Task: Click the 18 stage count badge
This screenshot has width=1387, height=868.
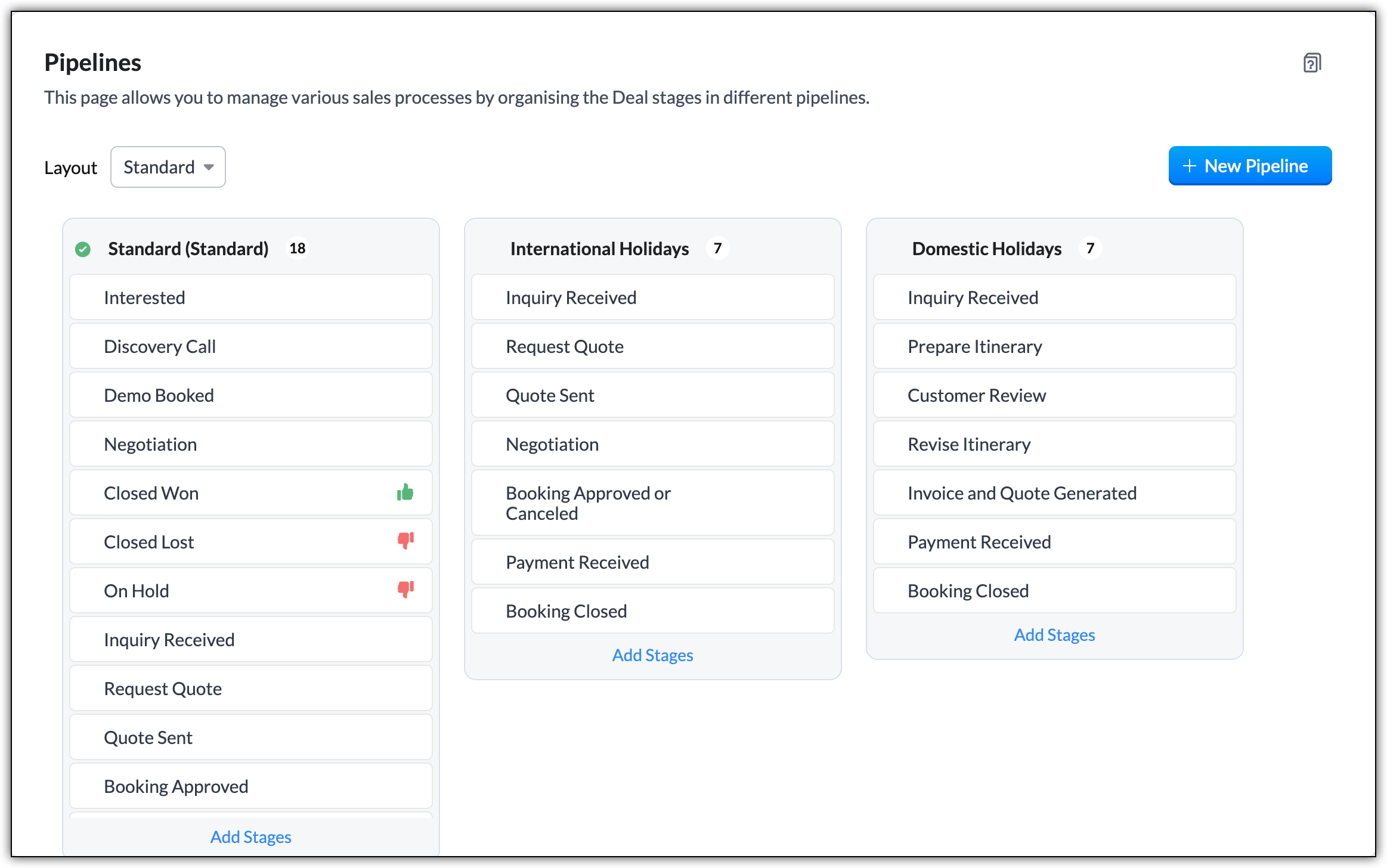Action: [x=298, y=249]
